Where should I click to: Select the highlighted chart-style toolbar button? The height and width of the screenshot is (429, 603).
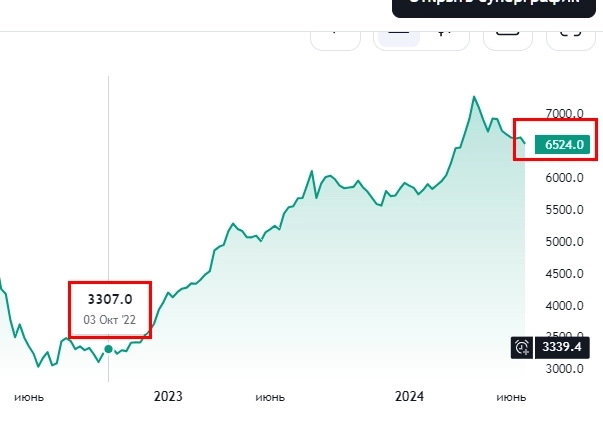click(399, 34)
